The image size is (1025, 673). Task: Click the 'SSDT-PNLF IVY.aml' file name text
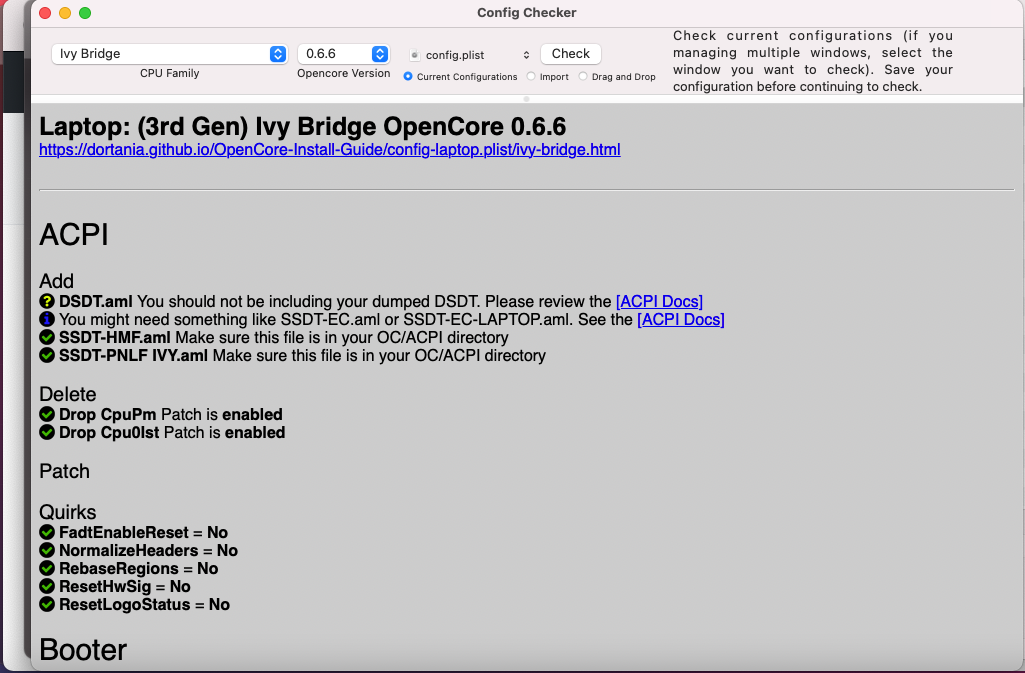click(133, 355)
